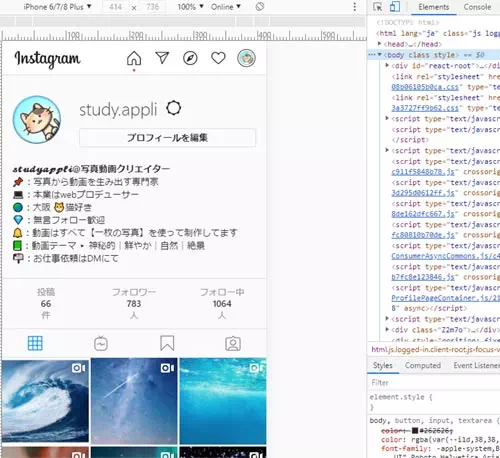Open the 3d295d0612ff.js link
The image size is (500, 458).
423,193
